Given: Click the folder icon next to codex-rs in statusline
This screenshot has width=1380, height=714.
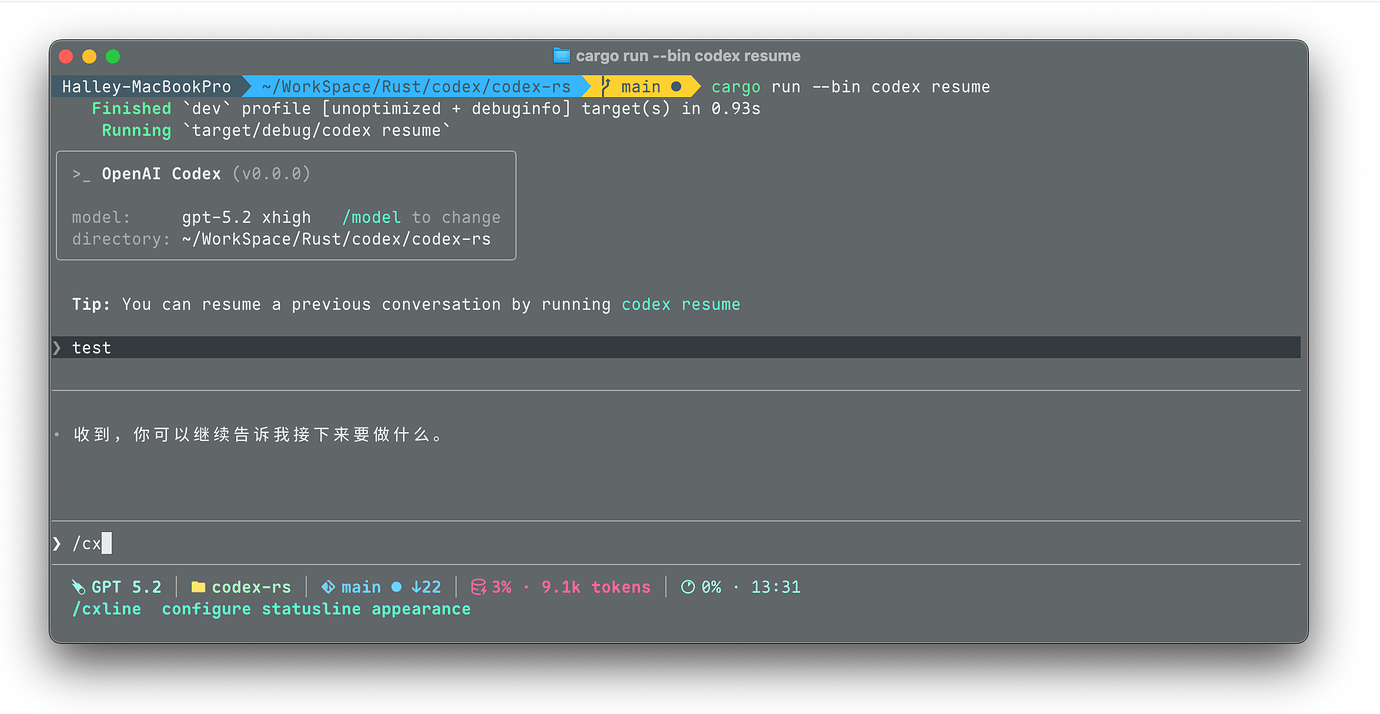Looking at the screenshot, I should (x=198, y=588).
